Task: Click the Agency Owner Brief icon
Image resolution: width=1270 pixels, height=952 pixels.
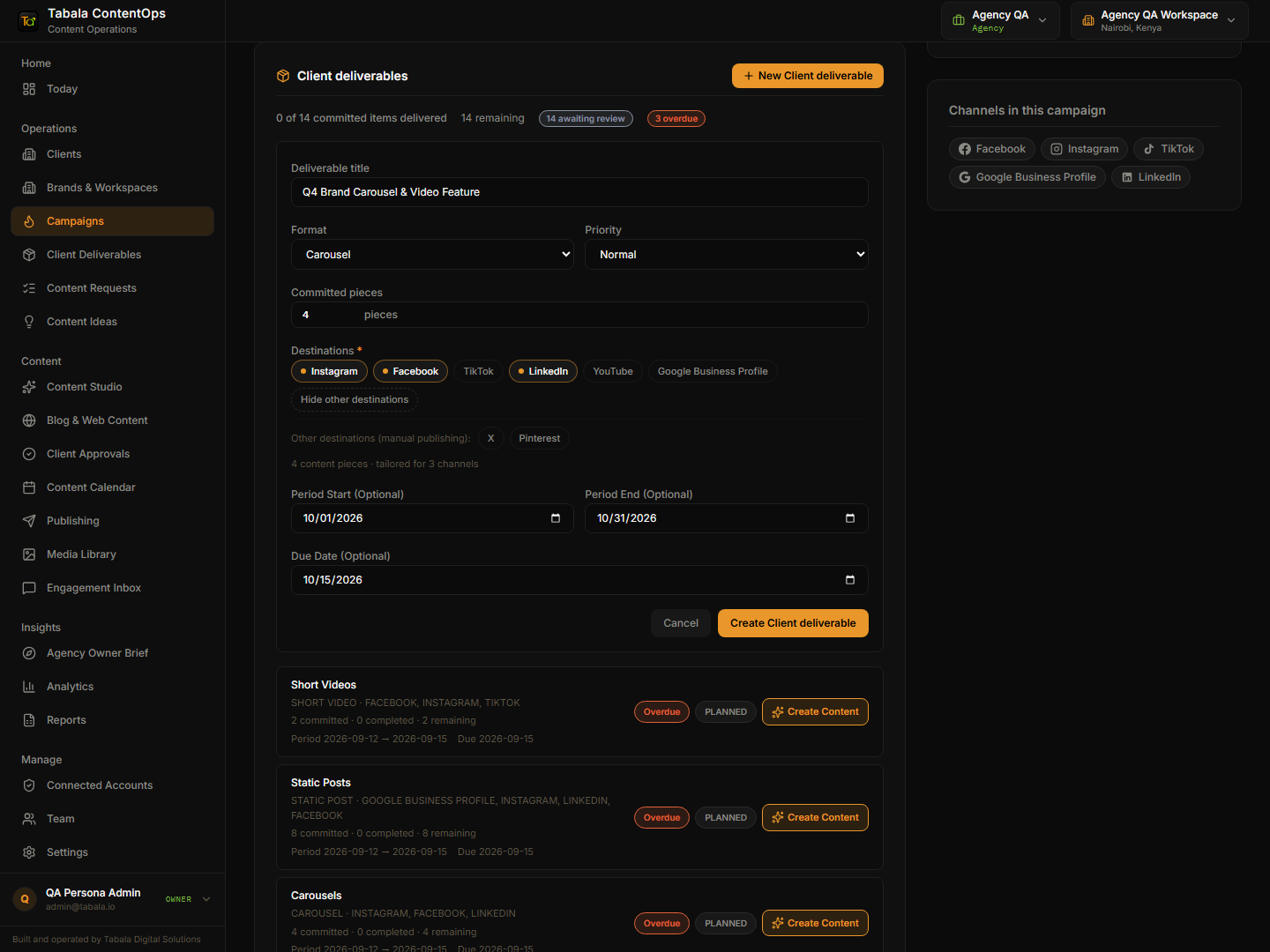Action: tap(29, 653)
